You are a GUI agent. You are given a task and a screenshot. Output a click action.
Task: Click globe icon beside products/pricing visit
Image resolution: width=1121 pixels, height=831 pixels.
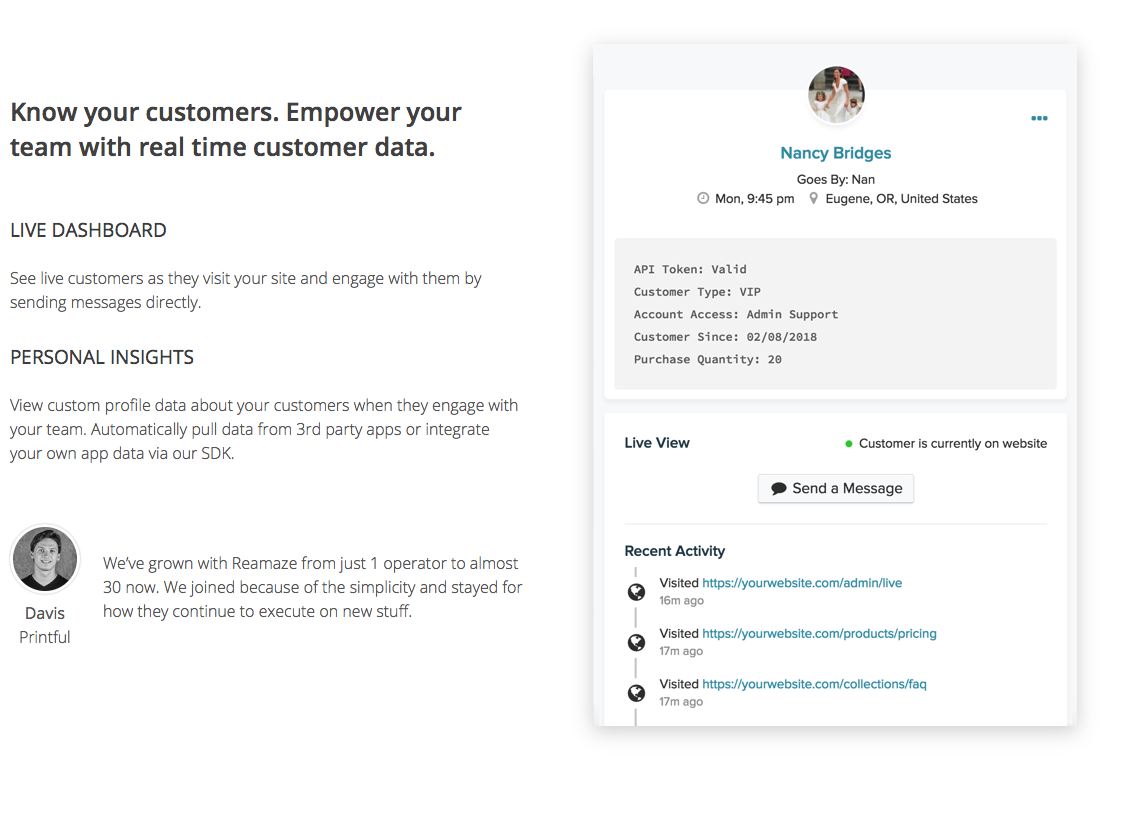(x=636, y=642)
